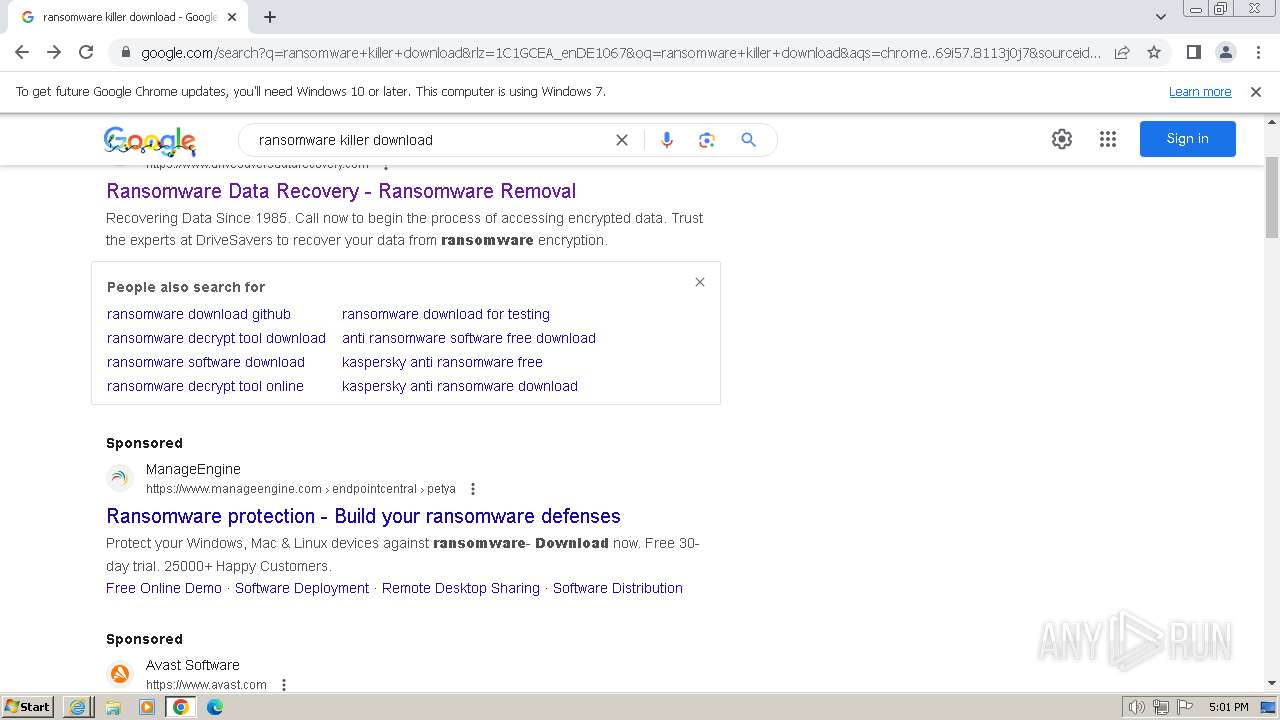Screen dimensions: 1280x720
Task: Open network status tray icon
Action: point(1161,707)
